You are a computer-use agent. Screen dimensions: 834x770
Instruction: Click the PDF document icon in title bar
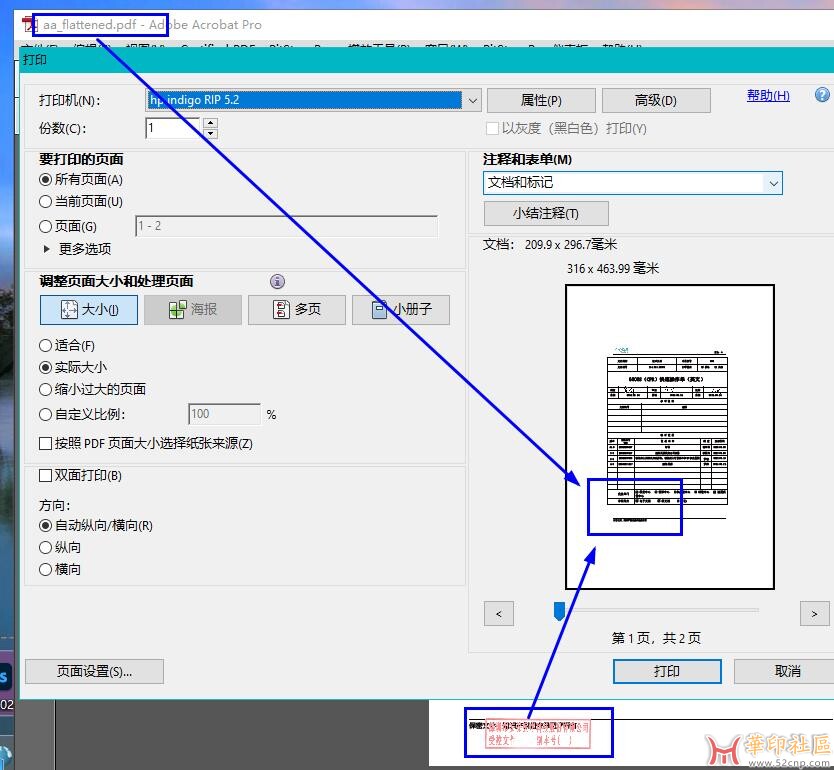[30, 24]
